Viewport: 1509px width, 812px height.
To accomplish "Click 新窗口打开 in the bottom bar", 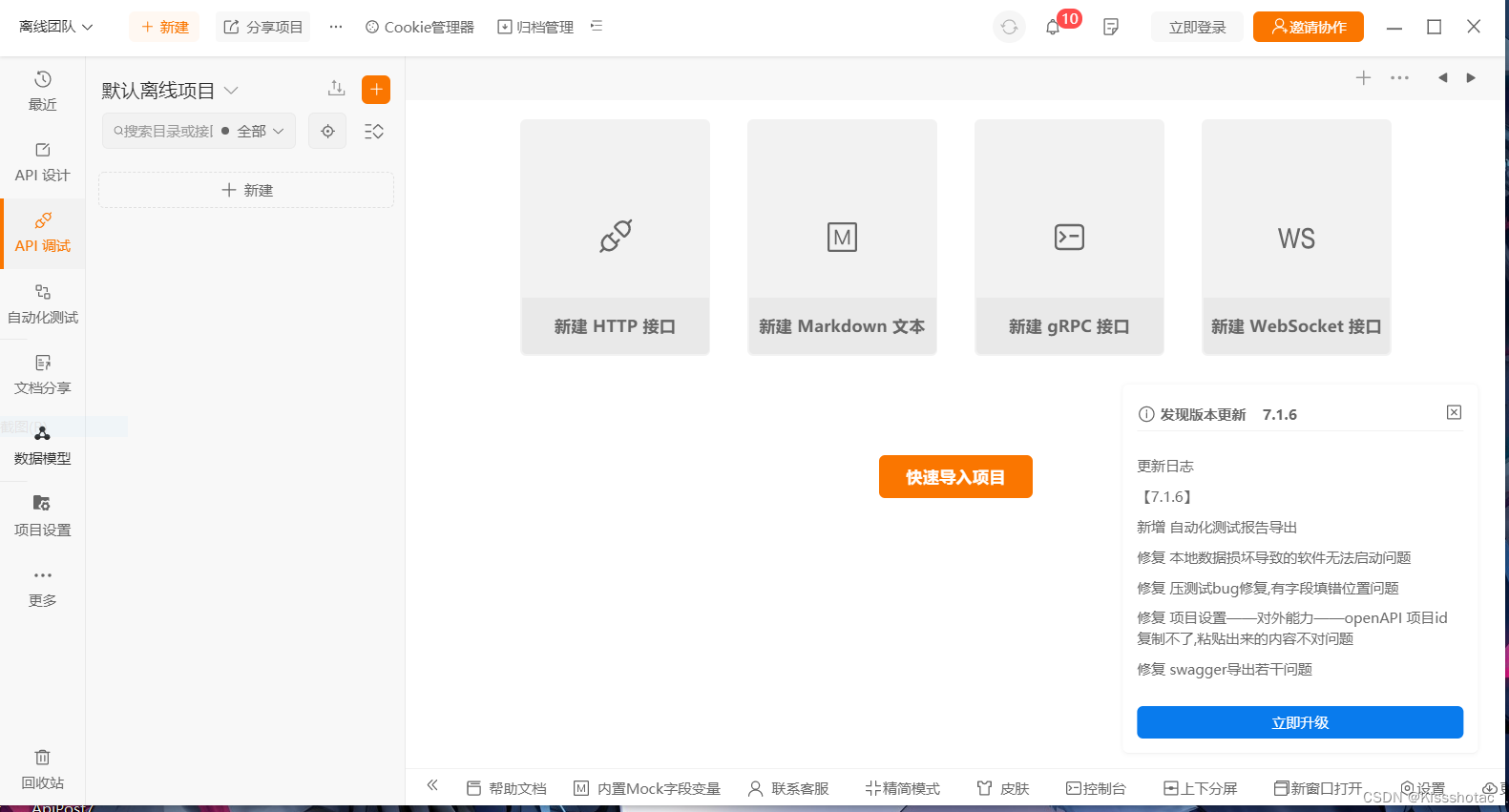I will coord(1317,788).
